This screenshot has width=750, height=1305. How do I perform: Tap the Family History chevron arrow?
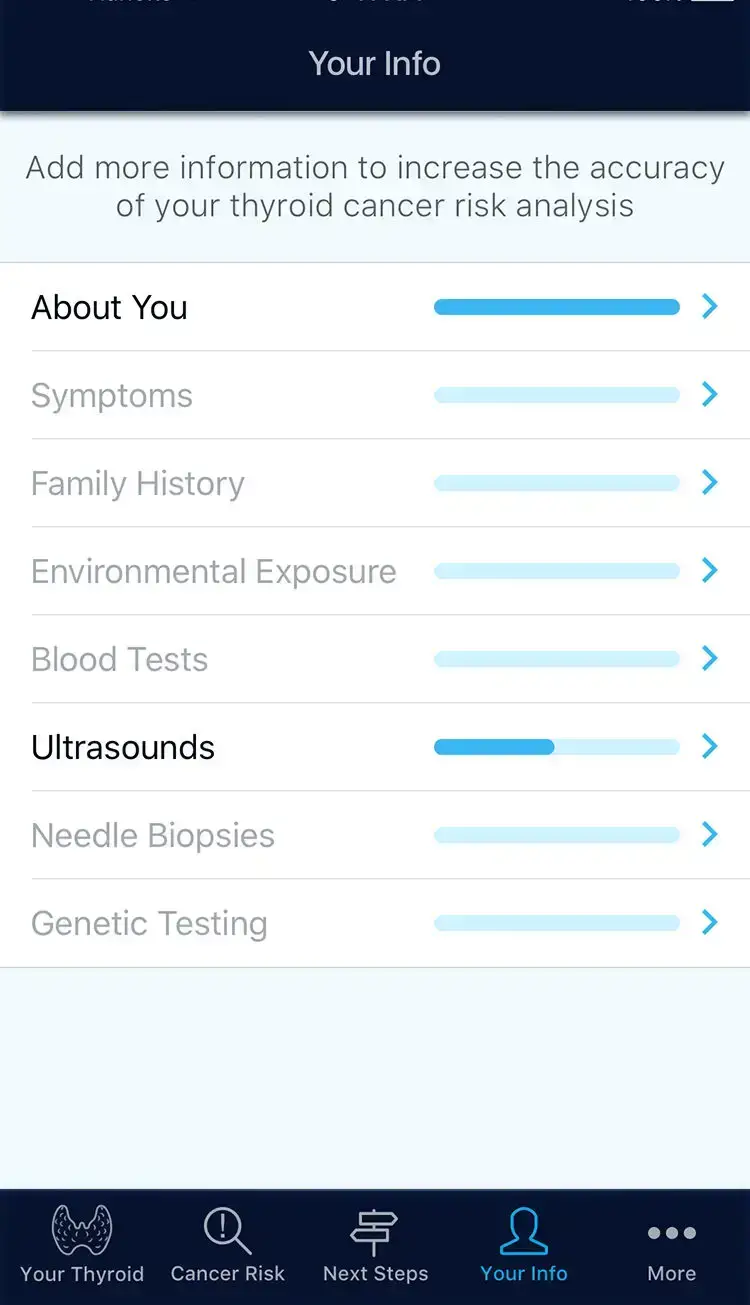[710, 483]
